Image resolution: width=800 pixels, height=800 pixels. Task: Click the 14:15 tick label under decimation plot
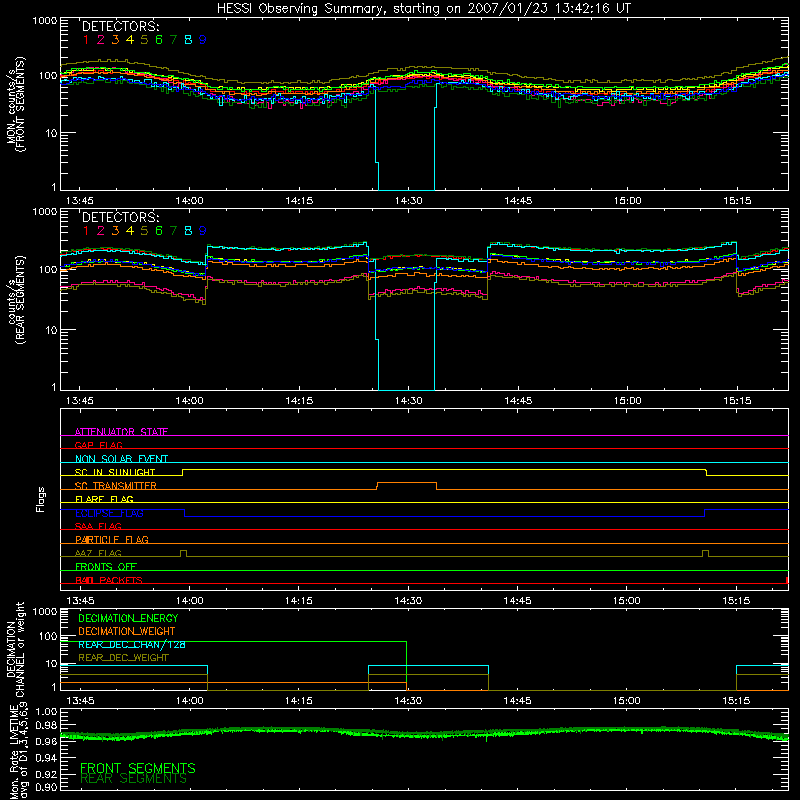(x=298, y=701)
